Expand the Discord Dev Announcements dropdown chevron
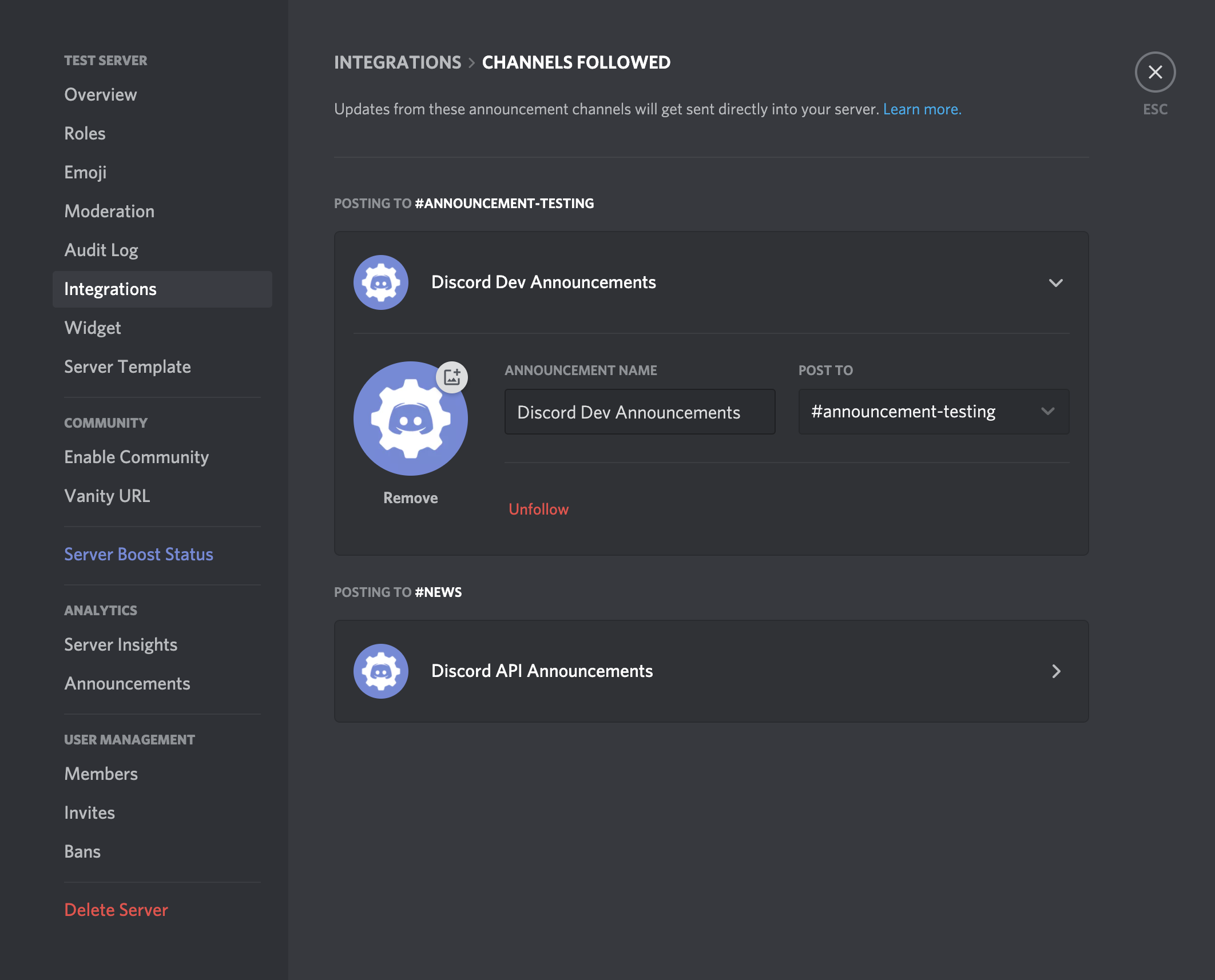This screenshot has width=1215, height=980. tap(1056, 282)
